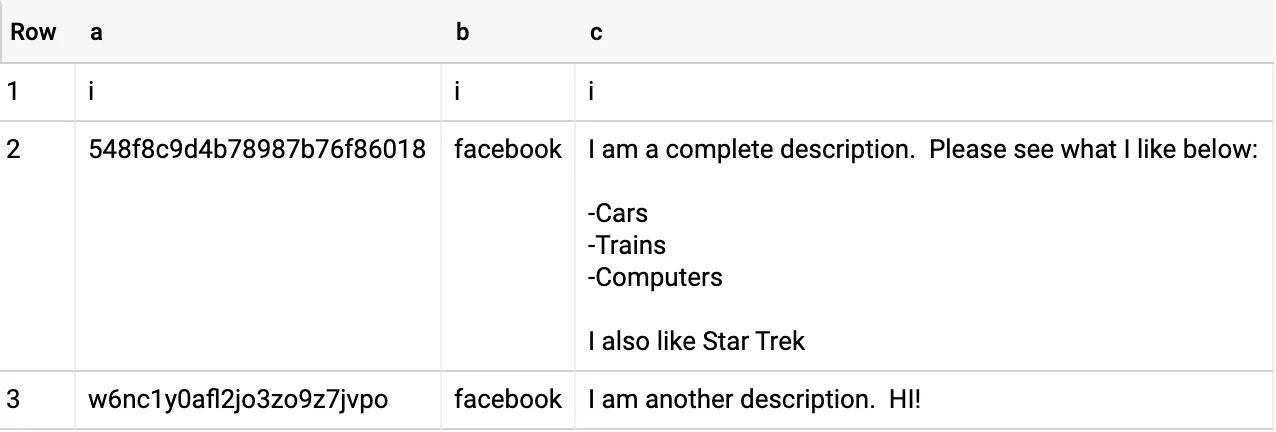
Task: Select row number 1 cell
Action: coord(12,92)
